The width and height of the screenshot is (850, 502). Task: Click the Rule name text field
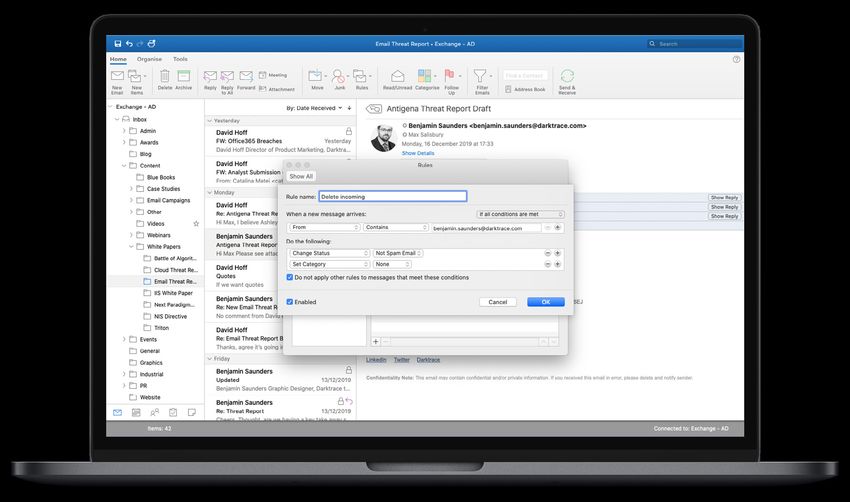coord(392,196)
